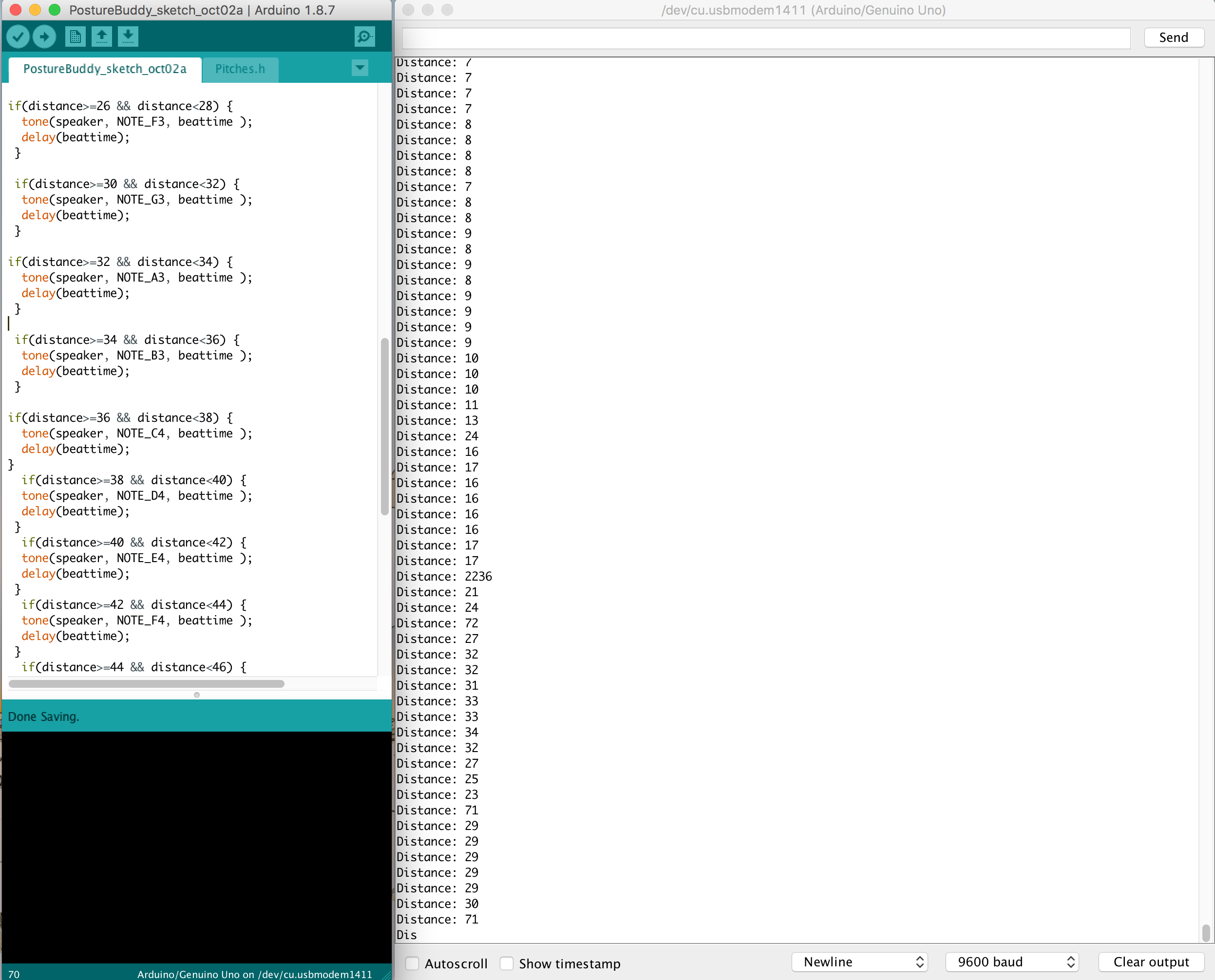Create a new sketch with New icon
Image resolution: width=1215 pixels, height=980 pixels.
pyautogui.click(x=75, y=37)
